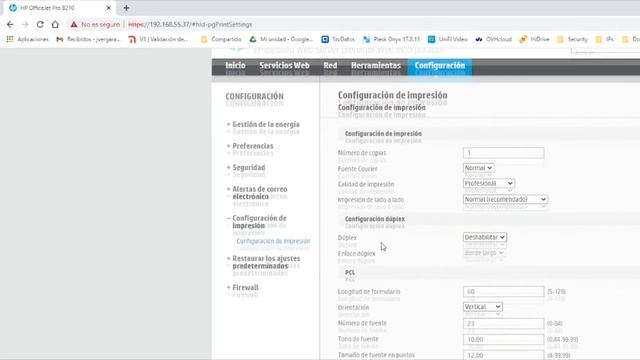Screen dimensions: 640x360
Task: Expand Gestión de la energía section
Action: click(x=263, y=124)
